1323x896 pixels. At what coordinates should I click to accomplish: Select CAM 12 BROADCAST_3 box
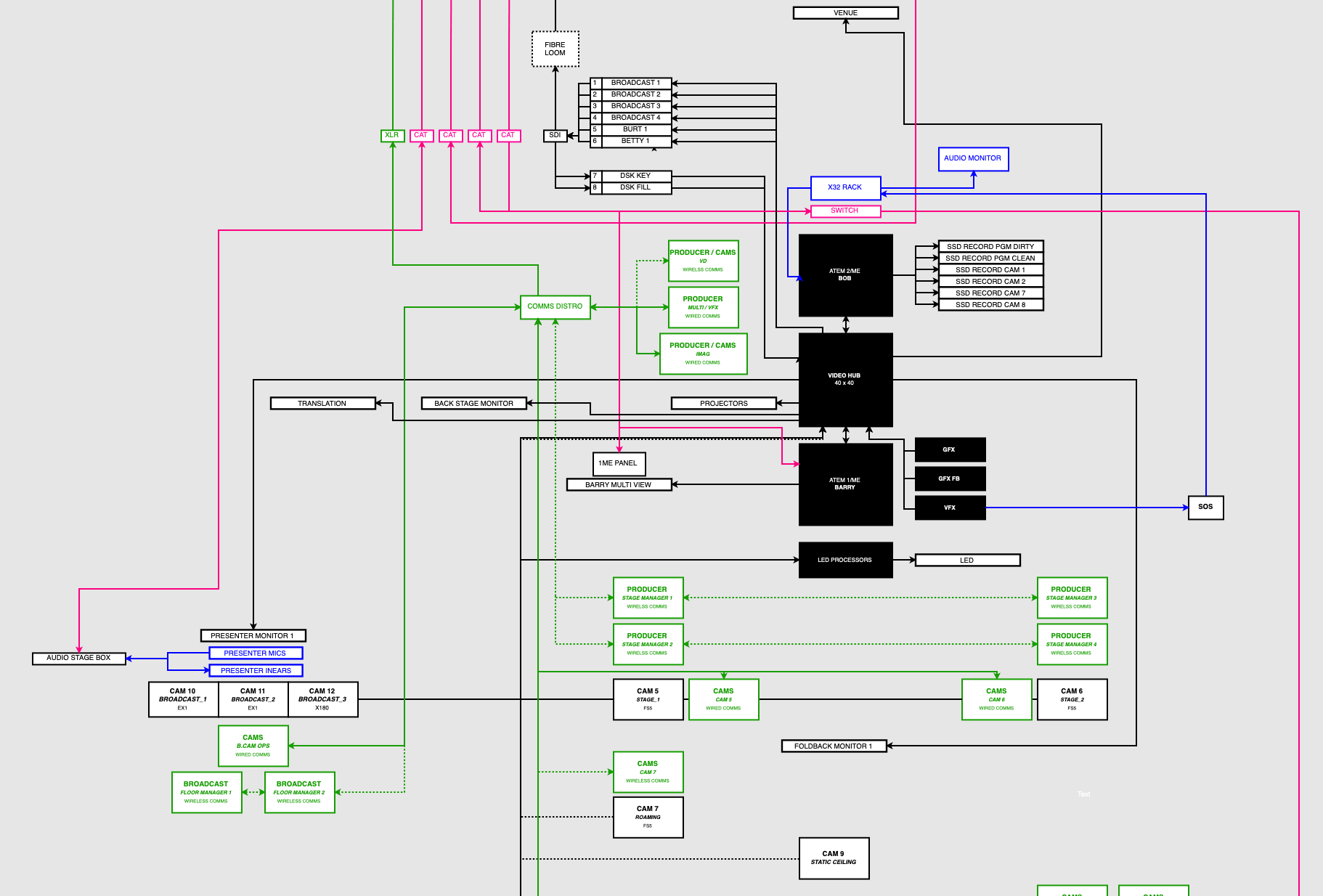(x=322, y=699)
